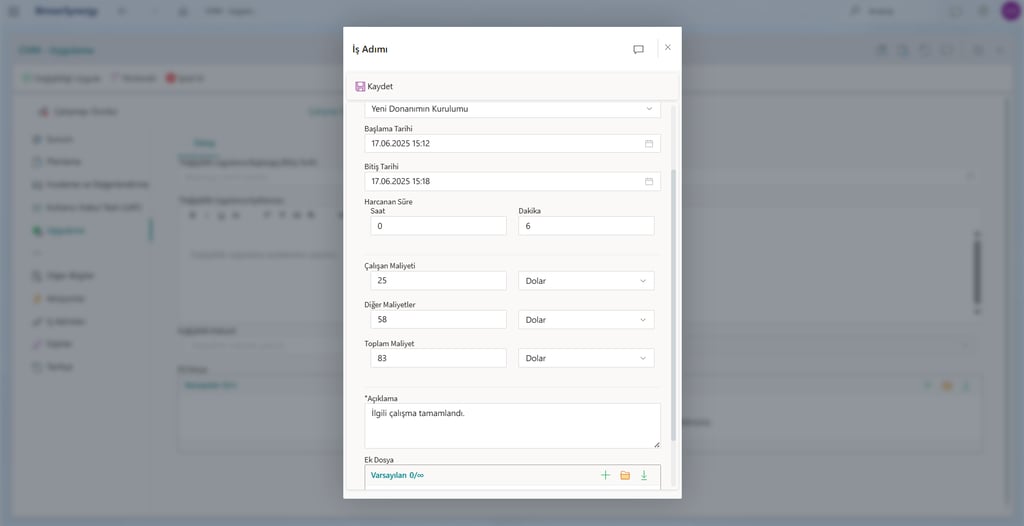Focus the Dakika input field
The width and height of the screenshot is (1024, 526).
[586, 226]
